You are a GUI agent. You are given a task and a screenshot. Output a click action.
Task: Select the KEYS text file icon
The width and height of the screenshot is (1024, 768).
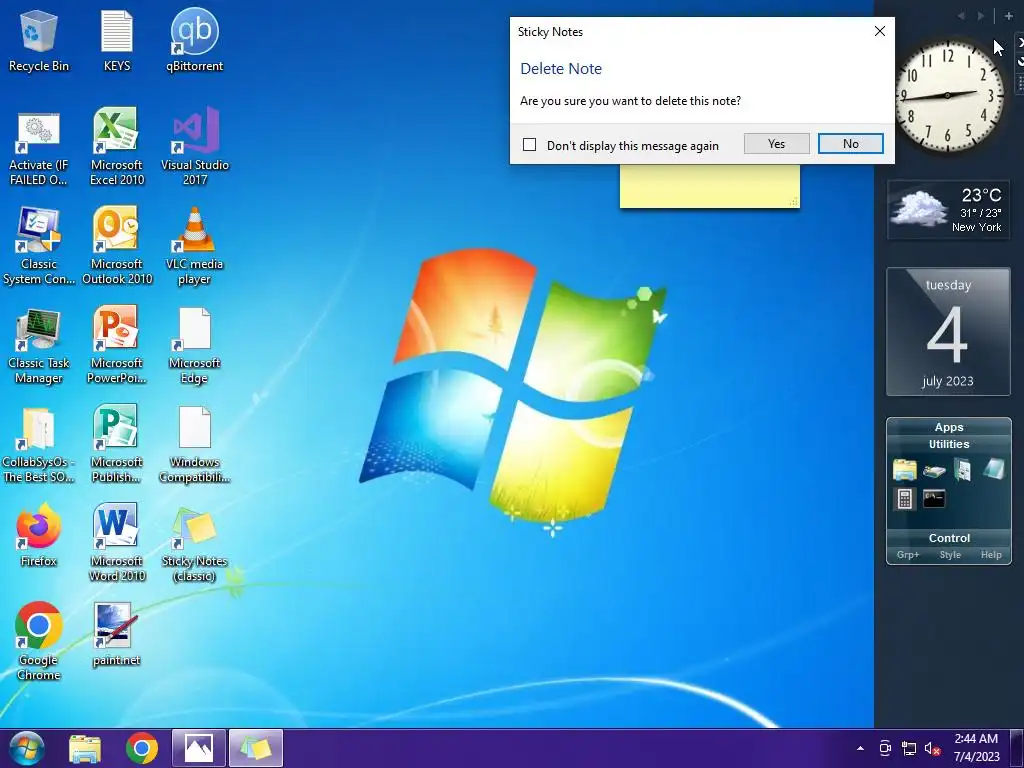coord(117,40)
